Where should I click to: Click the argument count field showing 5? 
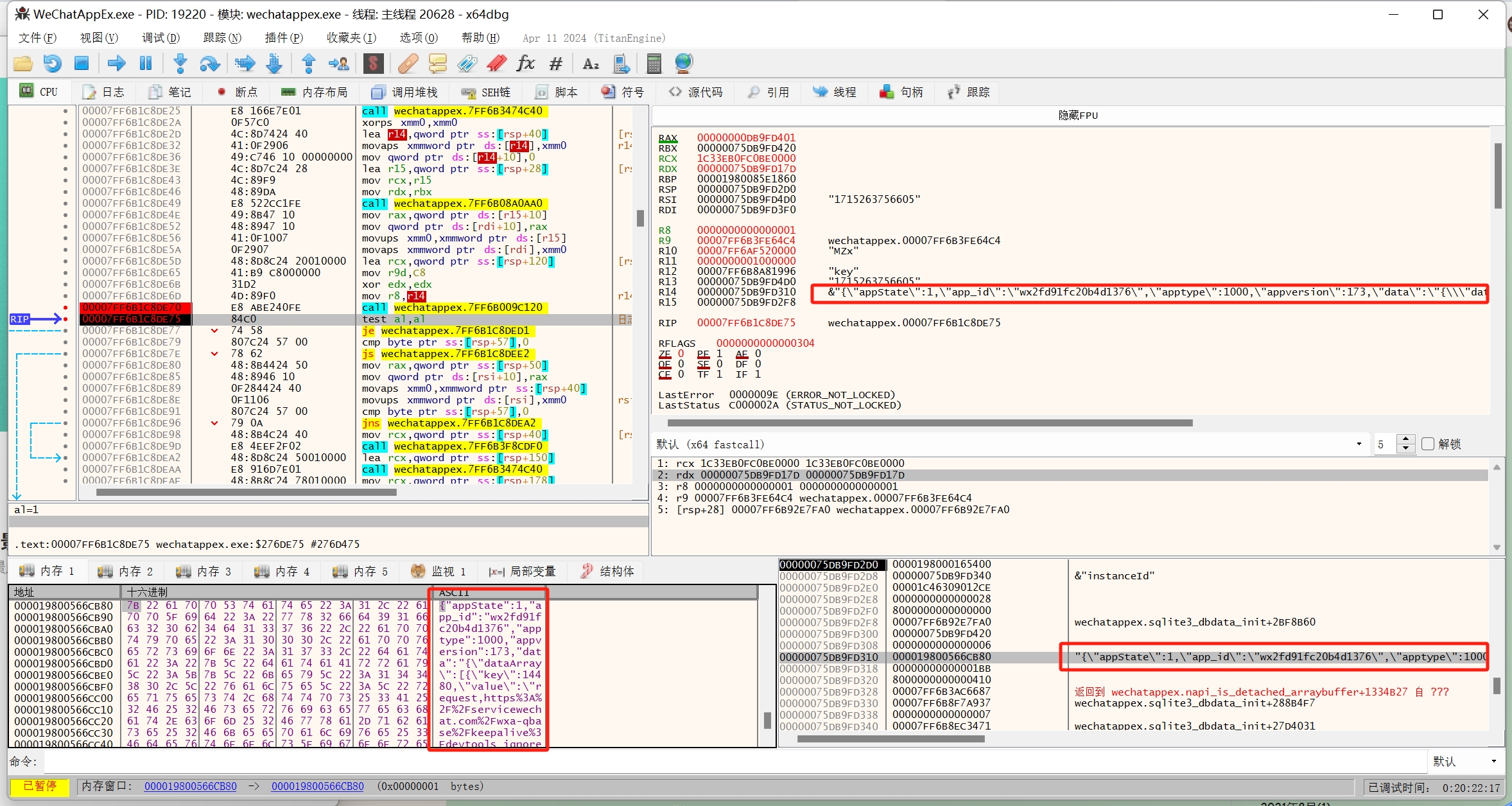pos(1384,444)
